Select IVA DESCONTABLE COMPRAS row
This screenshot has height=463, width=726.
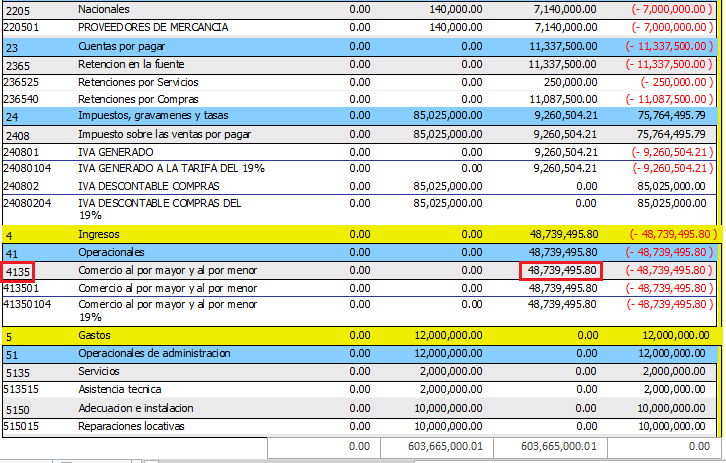pos(359,186)
